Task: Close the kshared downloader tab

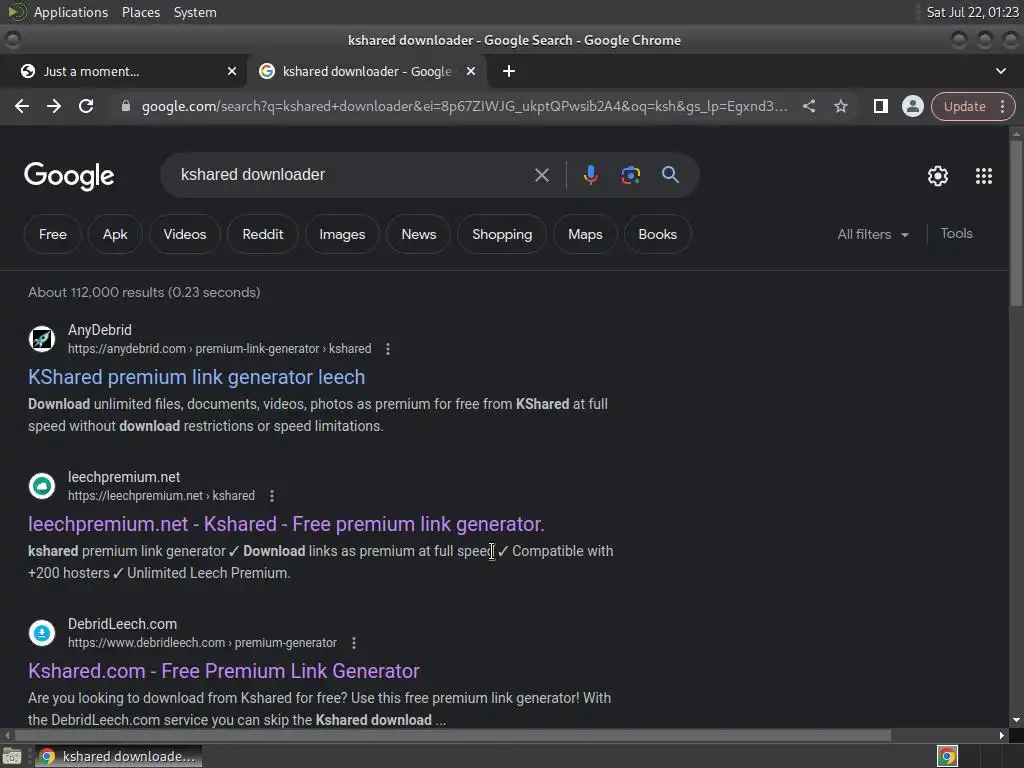Action: point(471,71)
